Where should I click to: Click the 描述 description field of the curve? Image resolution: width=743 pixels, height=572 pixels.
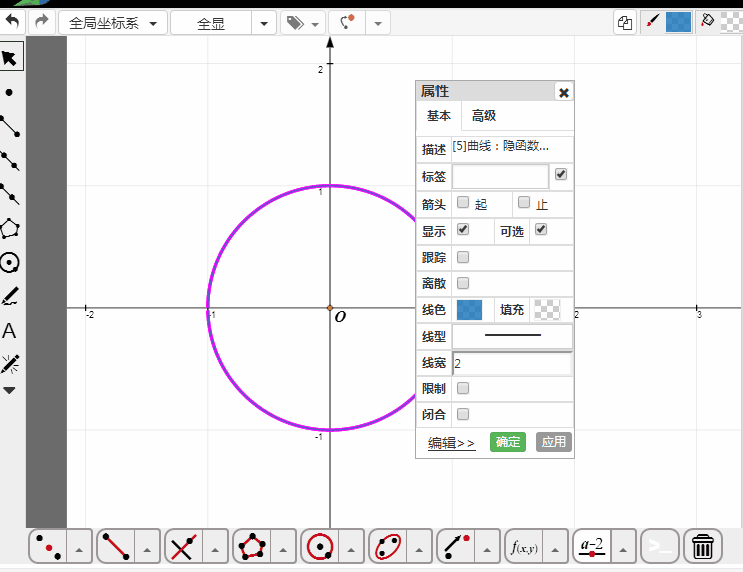(512, 148)
